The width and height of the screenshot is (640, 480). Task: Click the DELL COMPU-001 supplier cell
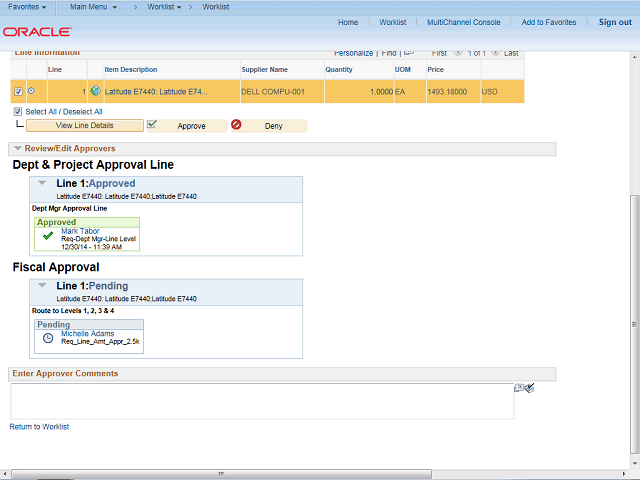tap(273, 92)
